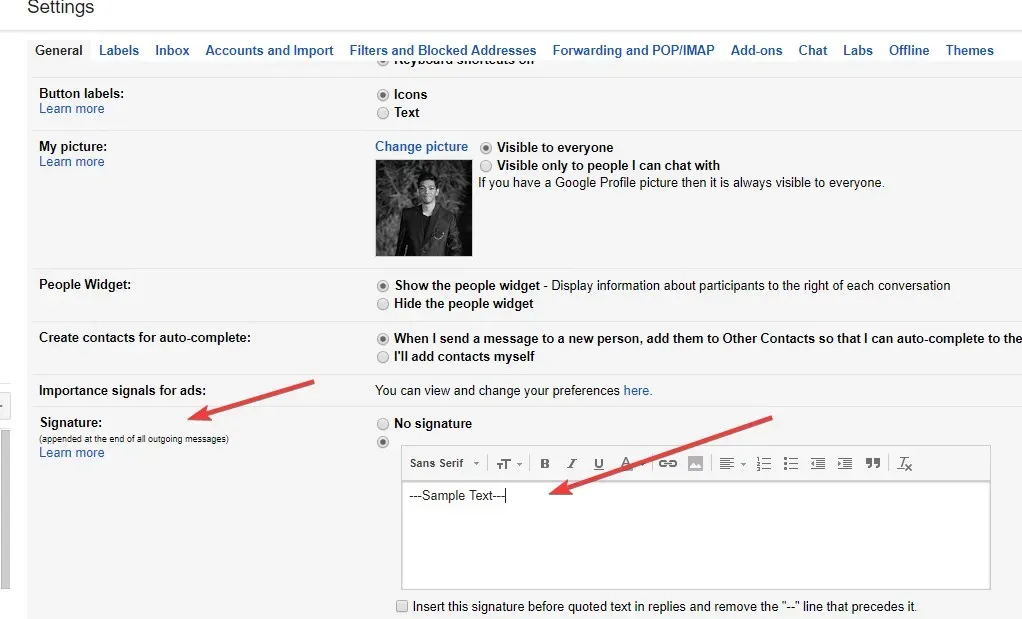Open the Labs tab
Viewport: 1022px width, 619px height.
[x=858, y=50]
